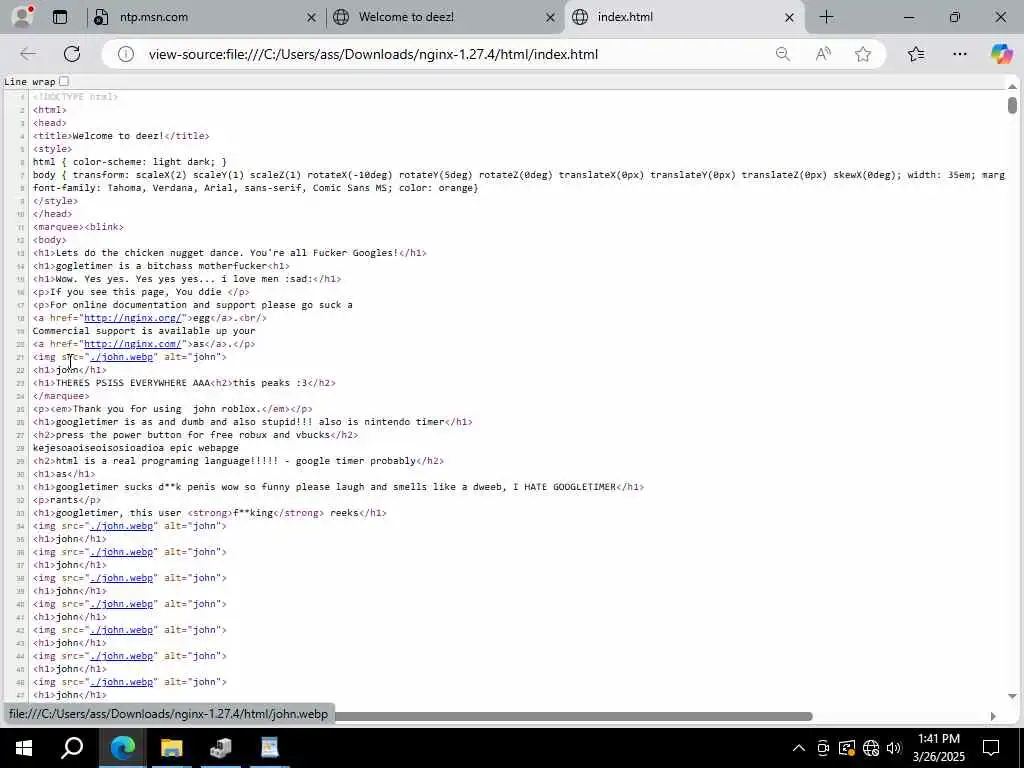The image size is (1024, 768).
Task: Click the 'kejesoaoiseoisosioadioa epic webapge' line
Action: click(x=135, y=448)
